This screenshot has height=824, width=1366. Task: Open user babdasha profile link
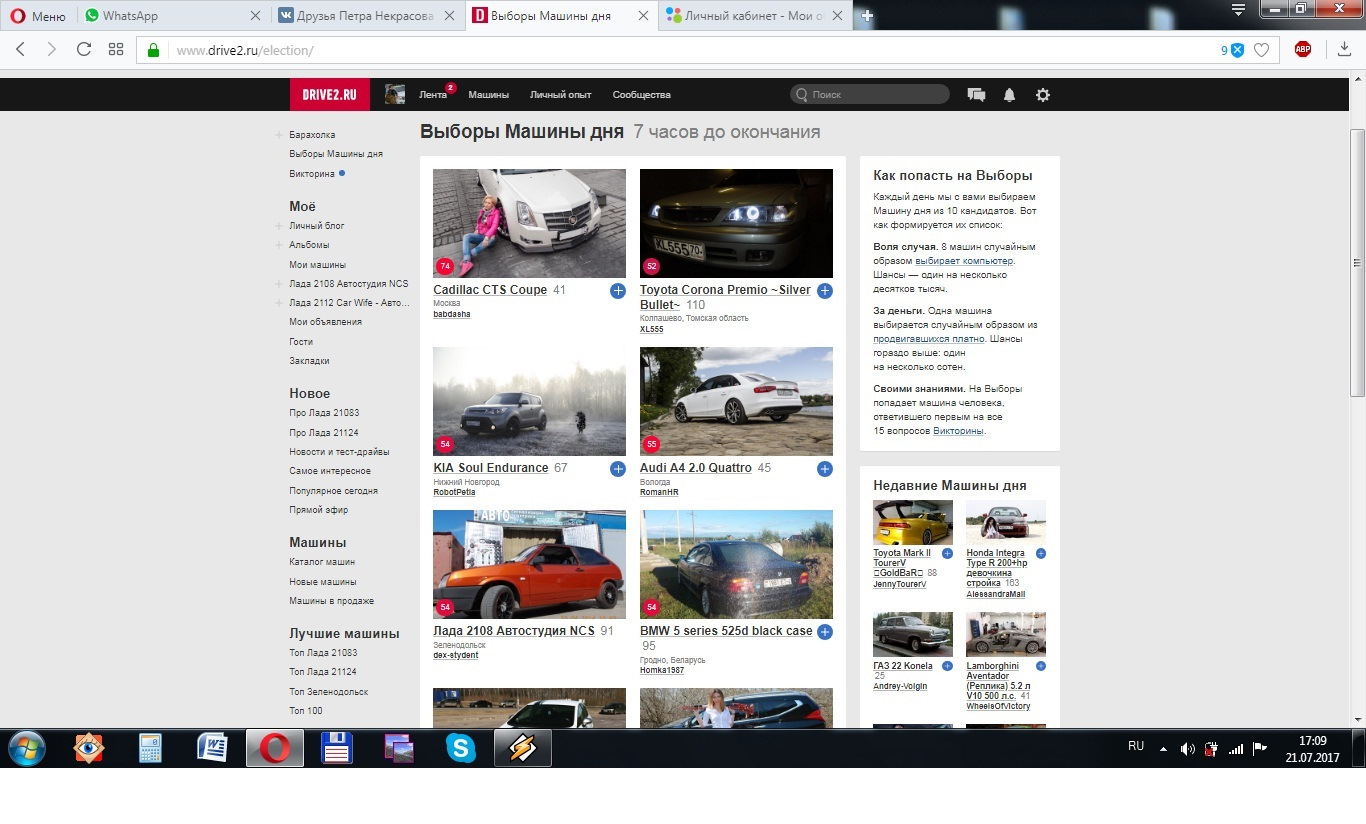451,314
